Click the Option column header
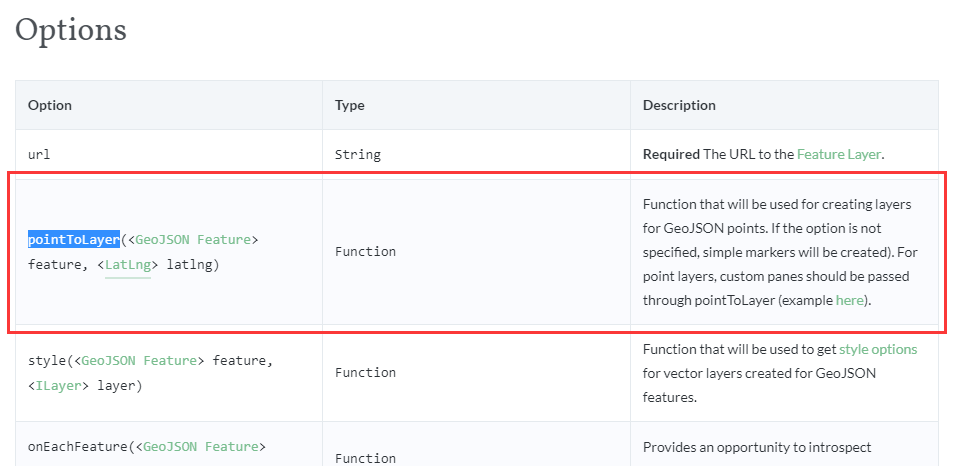Image resolution: width=953 pixels, height=466 pixels. click(x=50, y=105)
